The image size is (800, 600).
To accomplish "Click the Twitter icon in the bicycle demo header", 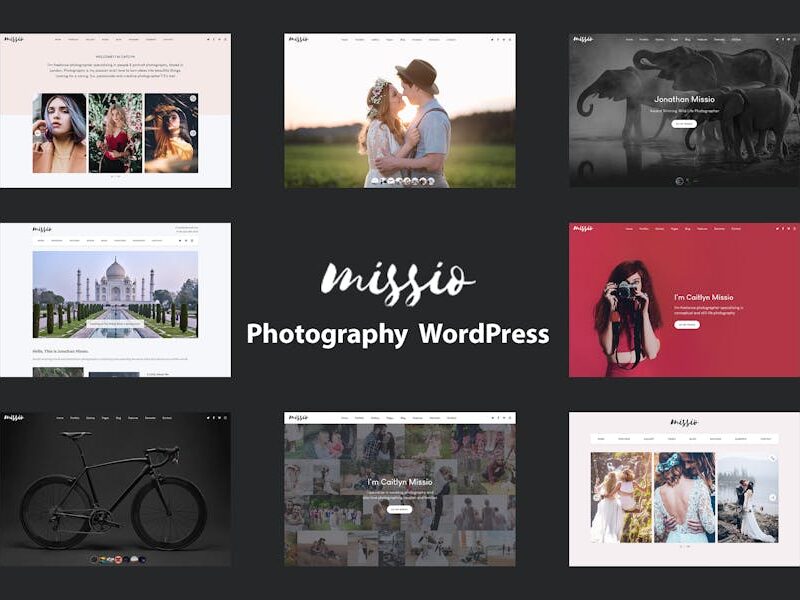I will point(208,418).
